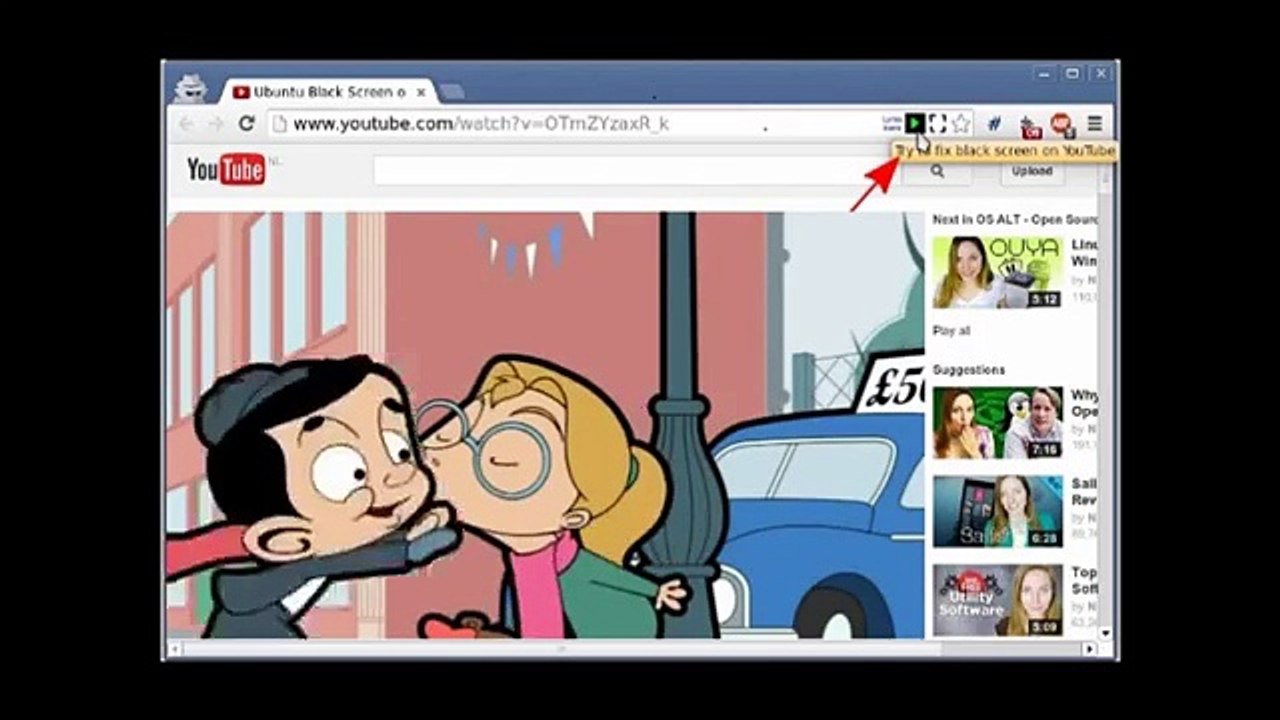Open the Adblock Plus extension icon
The height and width of the screenshot is (720, 1280).
coord(1061,124)
